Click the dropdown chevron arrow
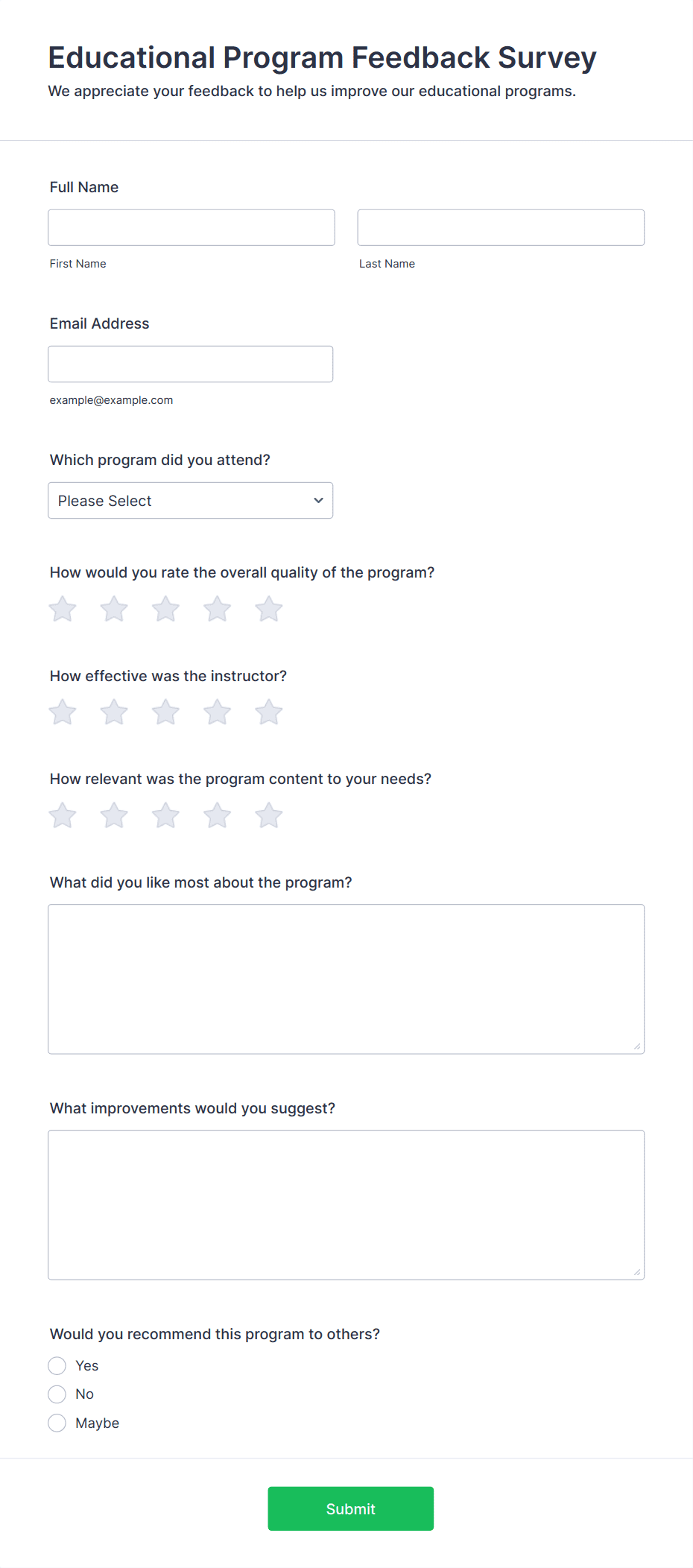This screenshot has height=1568, width=693. click(319, 501)
